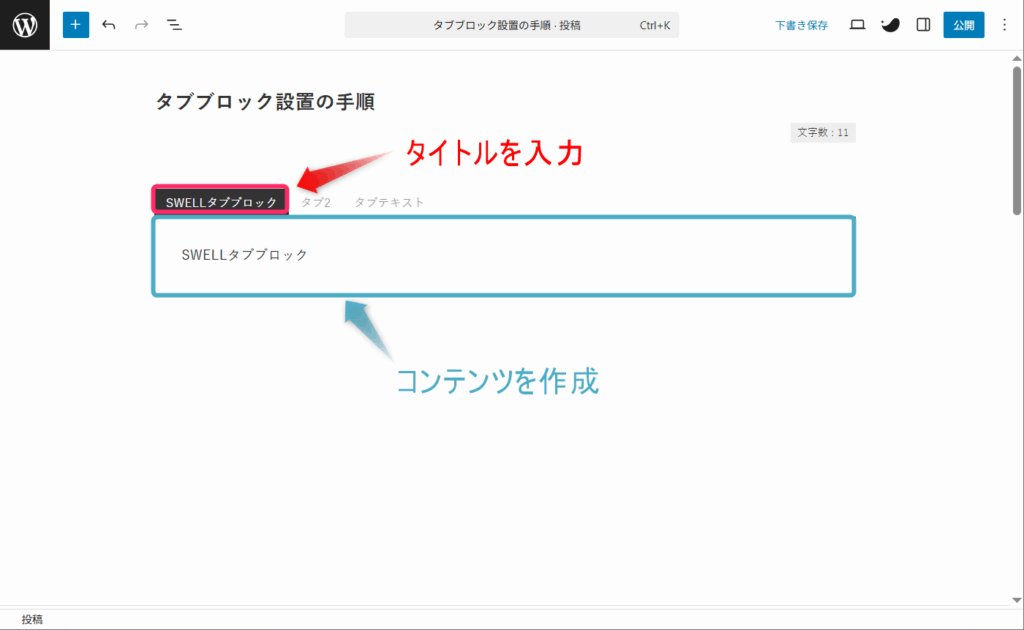Edit the post title タブブロック設置の手順

tap(264, 102)
